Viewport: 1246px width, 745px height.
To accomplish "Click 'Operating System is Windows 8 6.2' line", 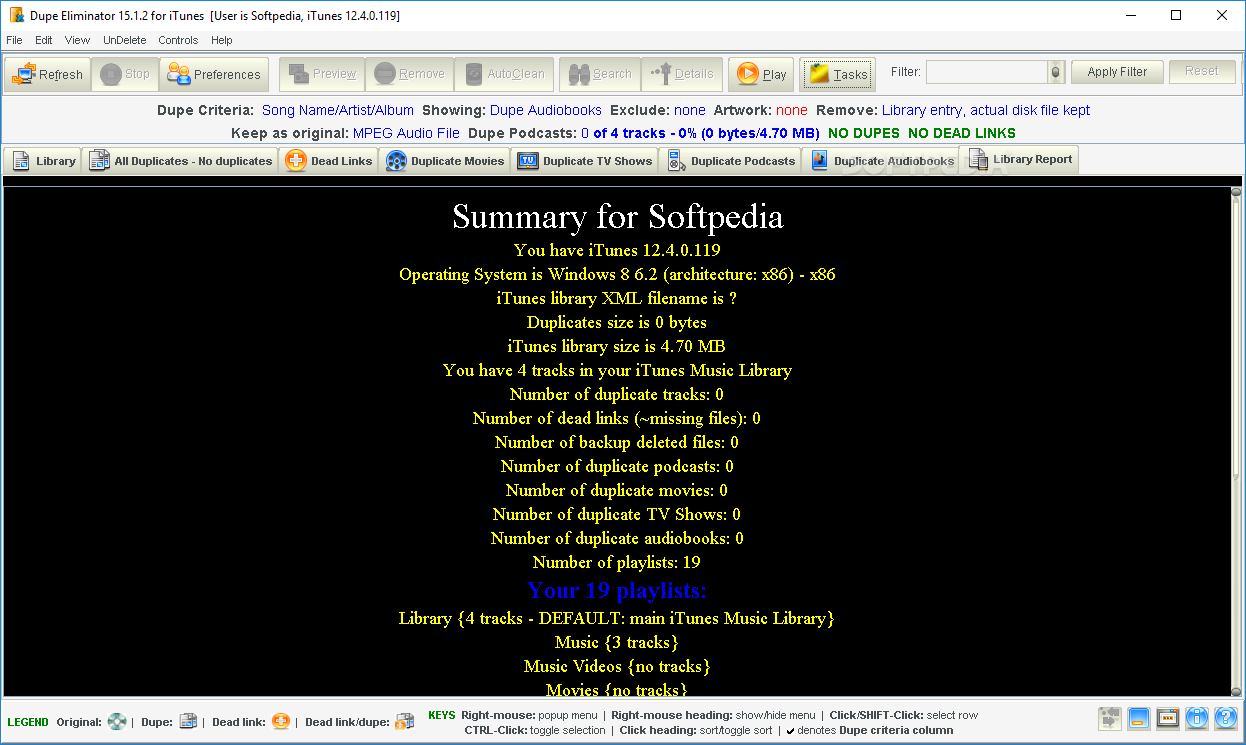I will click(x=617, y=274).
